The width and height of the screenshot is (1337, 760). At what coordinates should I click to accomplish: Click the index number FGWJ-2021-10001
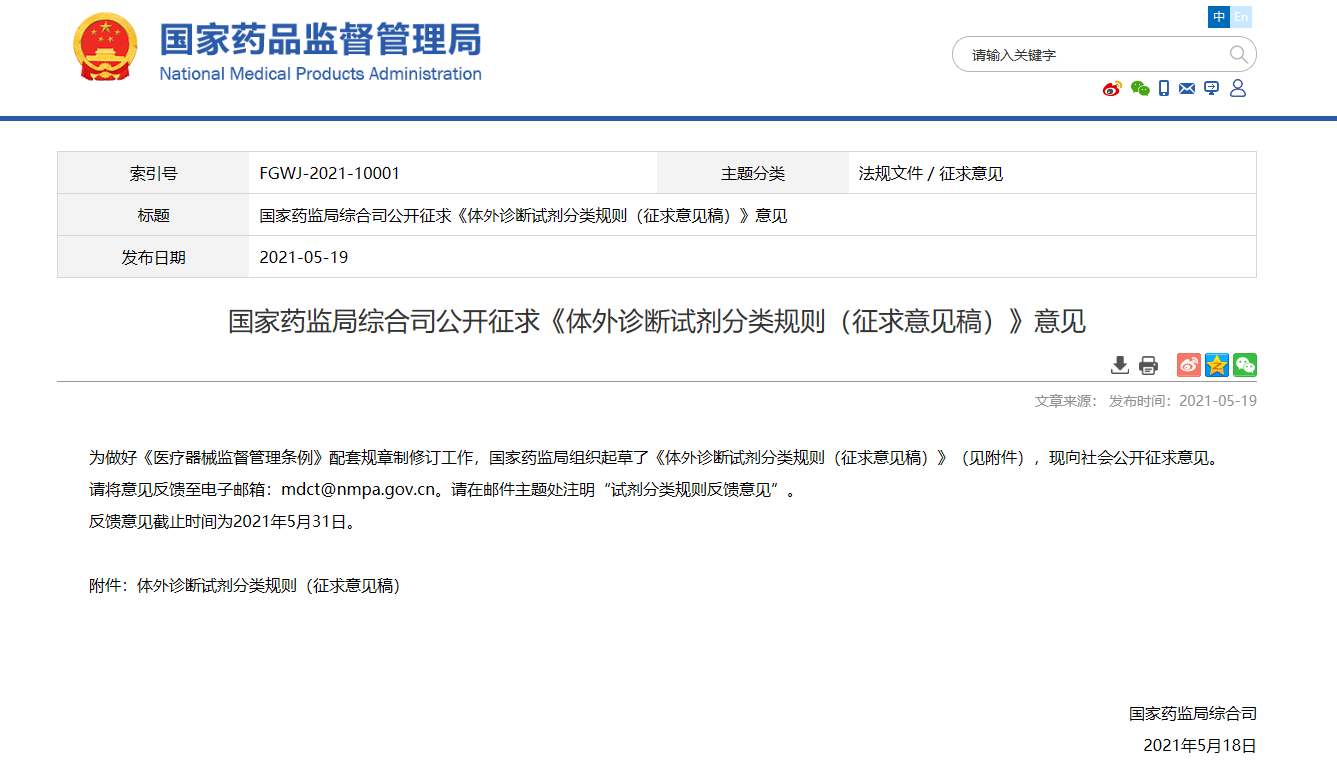(x=330, y=173)
